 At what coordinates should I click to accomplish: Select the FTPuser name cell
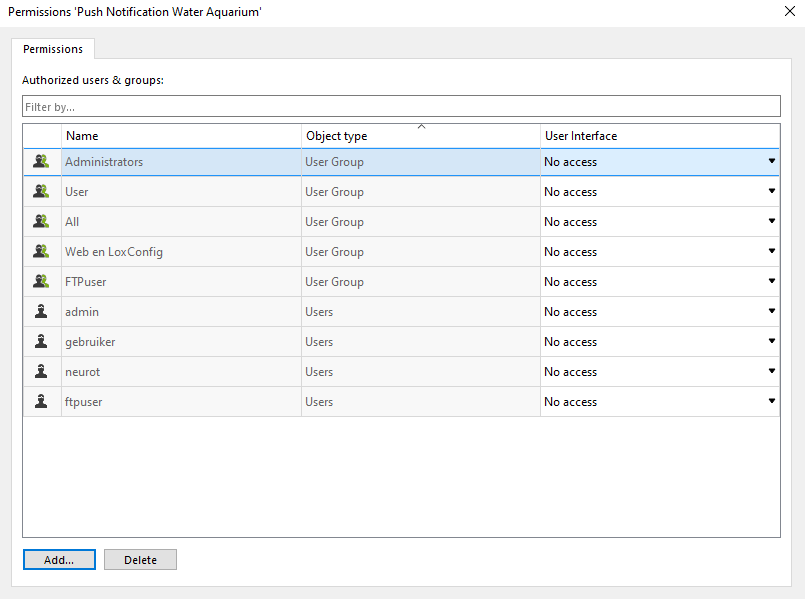pos(181,282)
